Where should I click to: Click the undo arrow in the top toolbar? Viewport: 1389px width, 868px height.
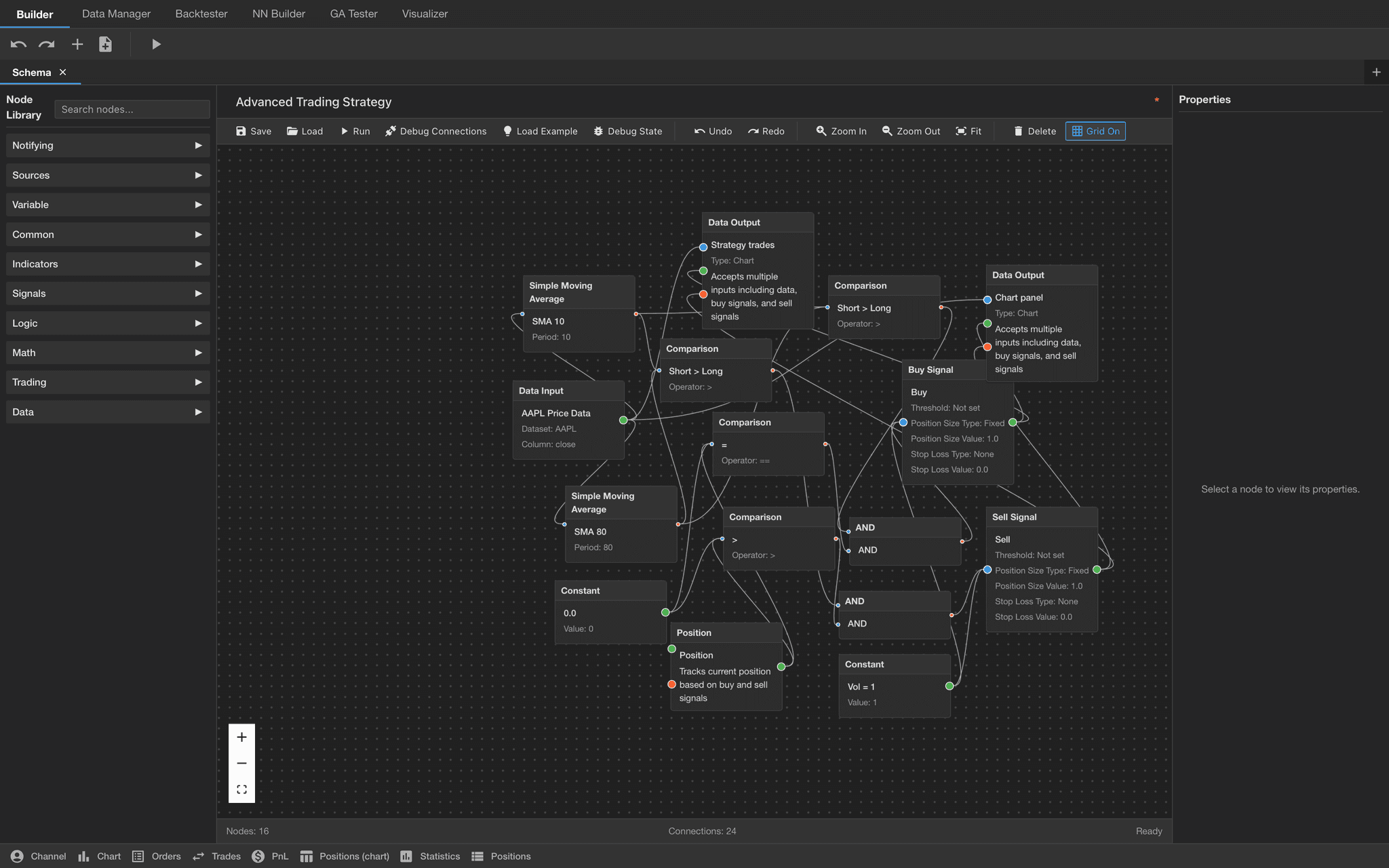click(x=18, y=44)
